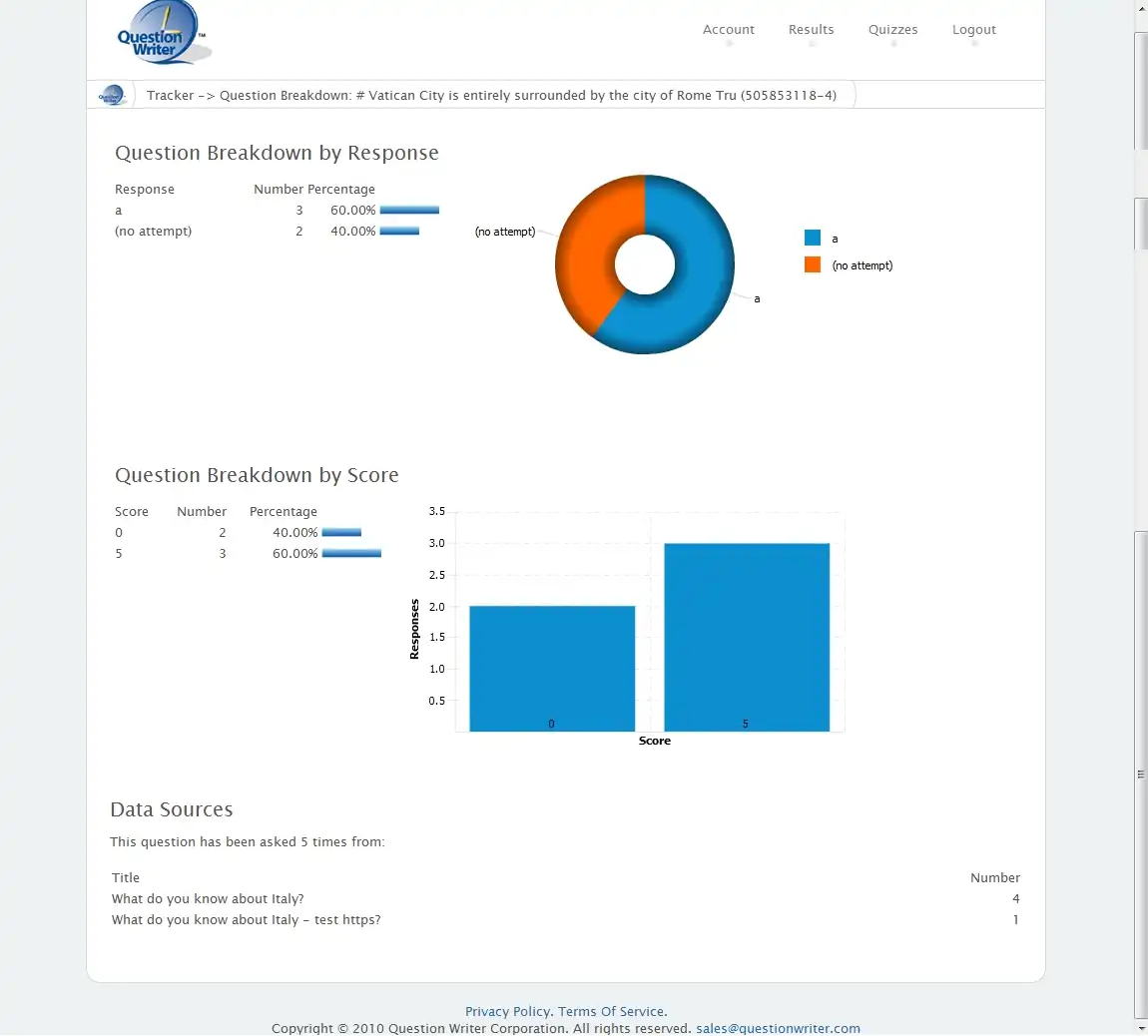Click blue 'a' legend color swatch

(813, 239)
